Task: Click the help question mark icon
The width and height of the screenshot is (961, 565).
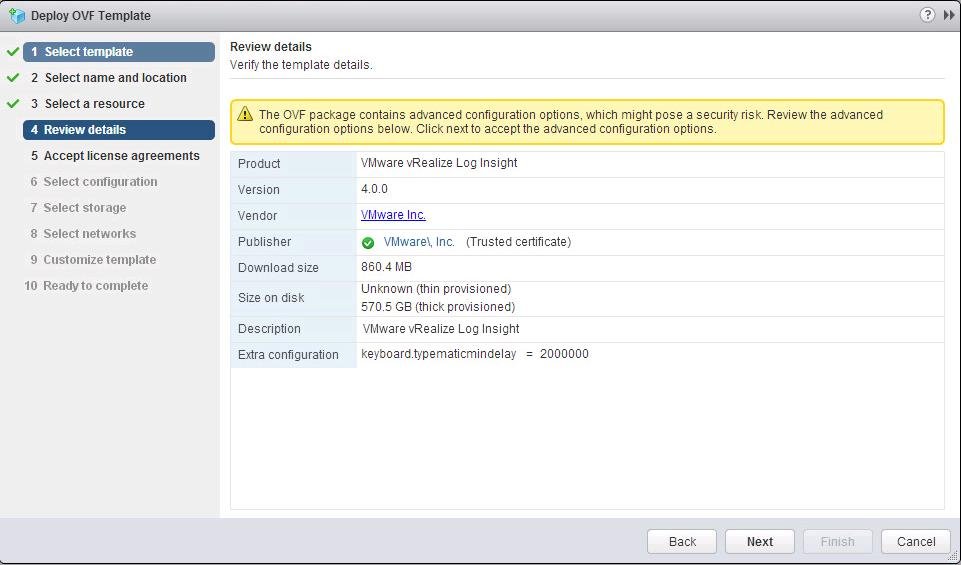Action: click(x=927, y=15)
